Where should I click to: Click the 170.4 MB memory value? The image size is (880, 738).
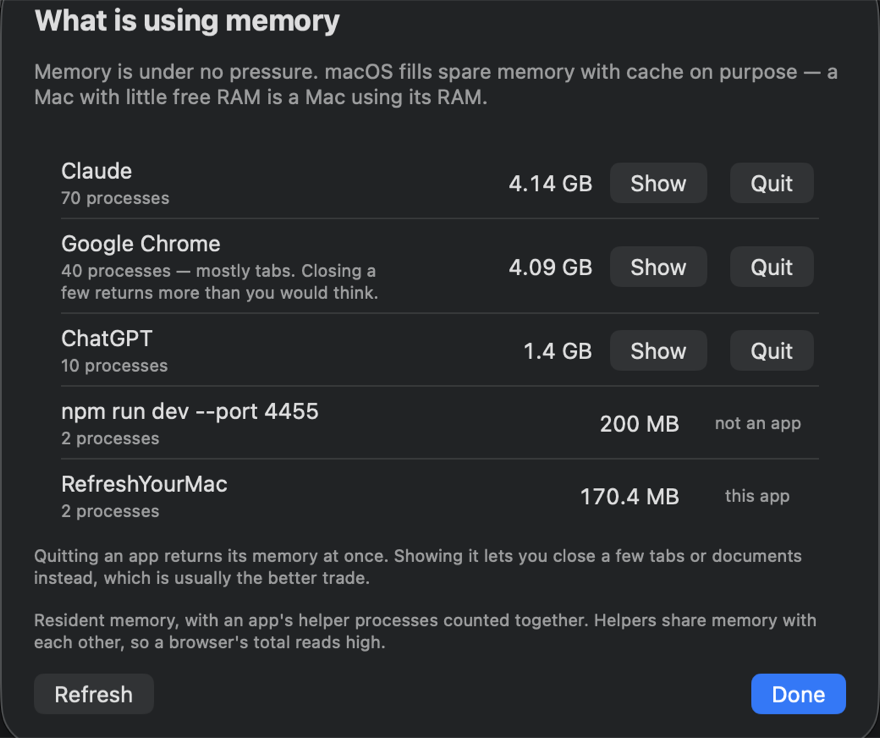(629, 497)
